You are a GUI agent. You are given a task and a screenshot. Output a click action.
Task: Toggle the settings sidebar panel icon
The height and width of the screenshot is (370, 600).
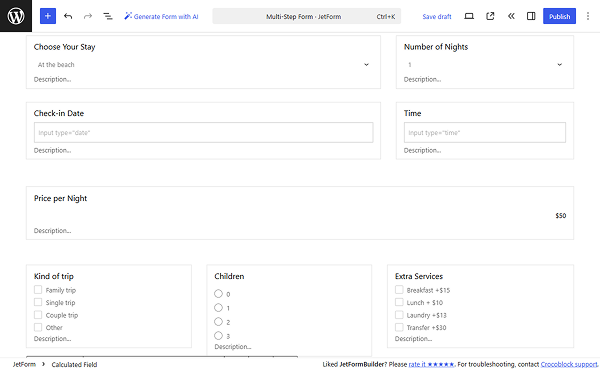point(531,16)
